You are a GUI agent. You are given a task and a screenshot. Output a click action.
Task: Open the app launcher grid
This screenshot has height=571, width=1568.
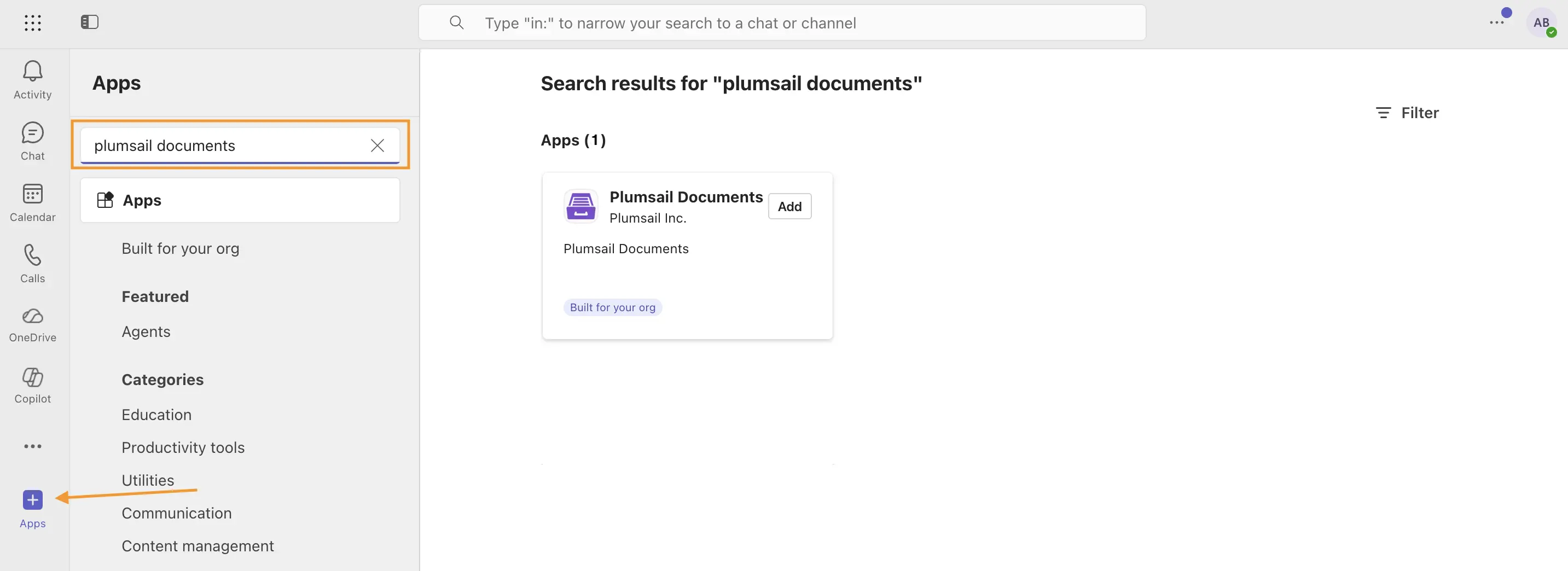pyautogui.click(x=33, y=23)
